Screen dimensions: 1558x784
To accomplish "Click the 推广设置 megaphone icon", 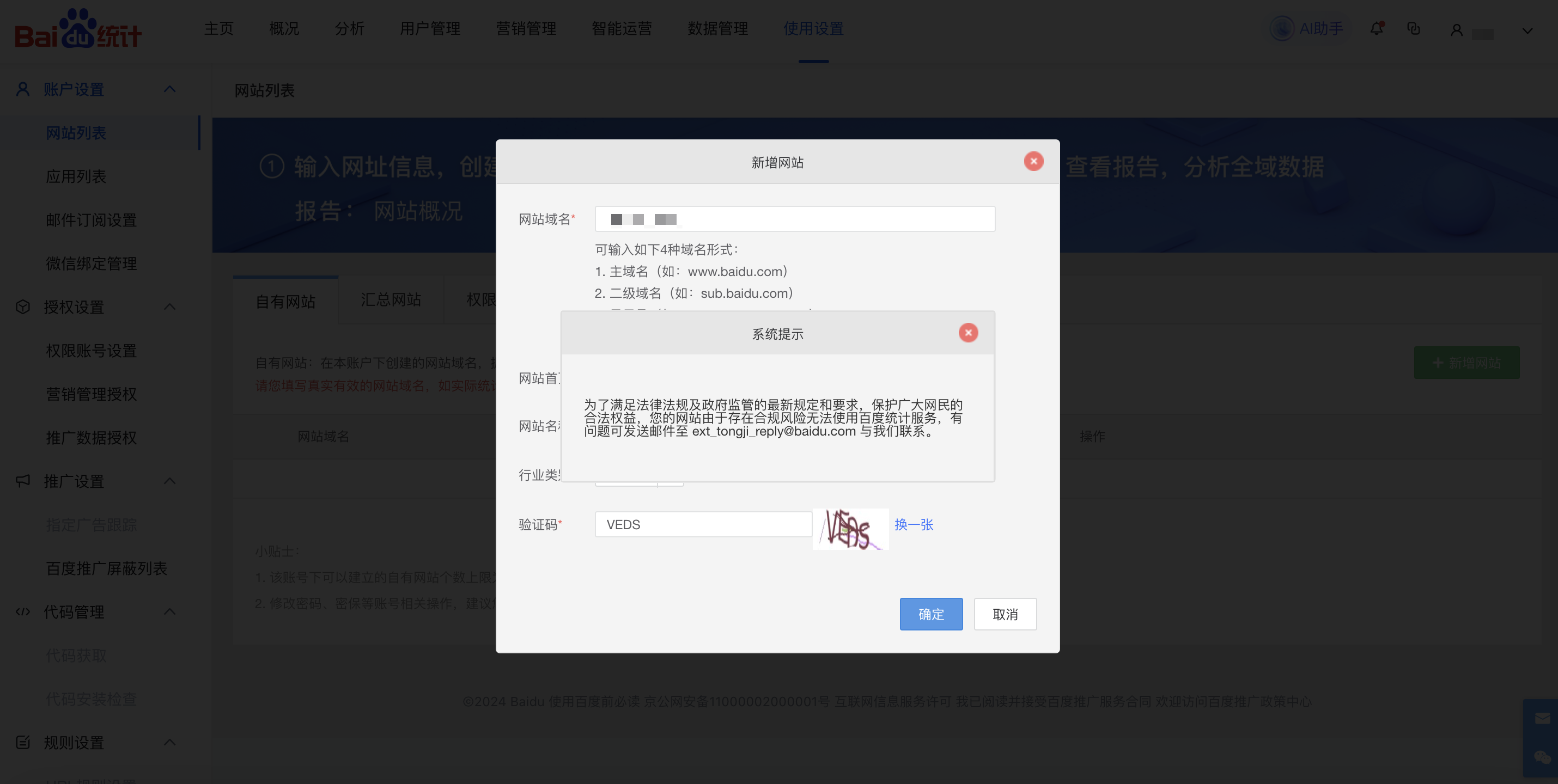I will (x=23, y=481).
